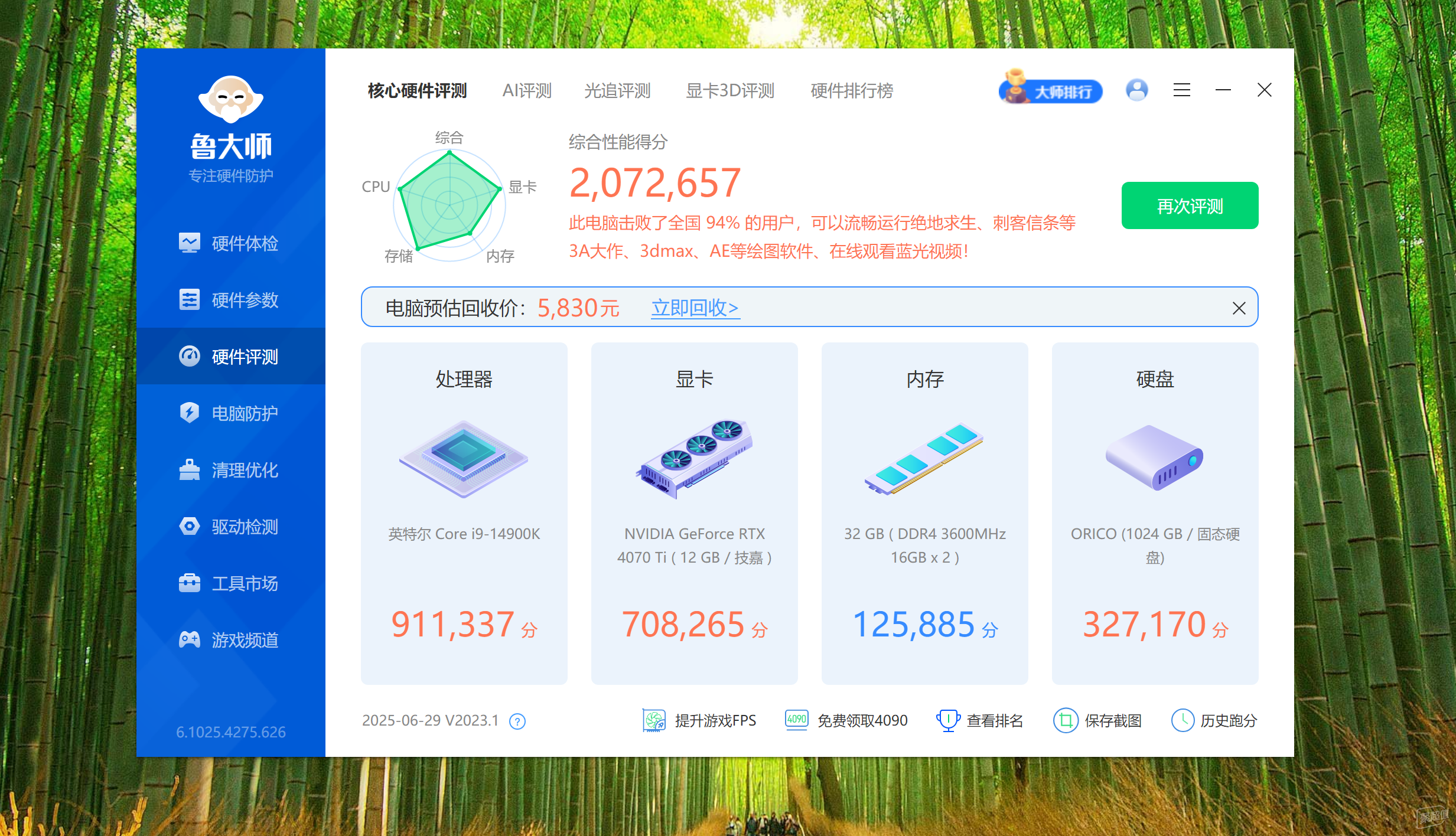Click the 硬盘 drive image
This screenshot has height=836, width=1456.
point(1155,458)
